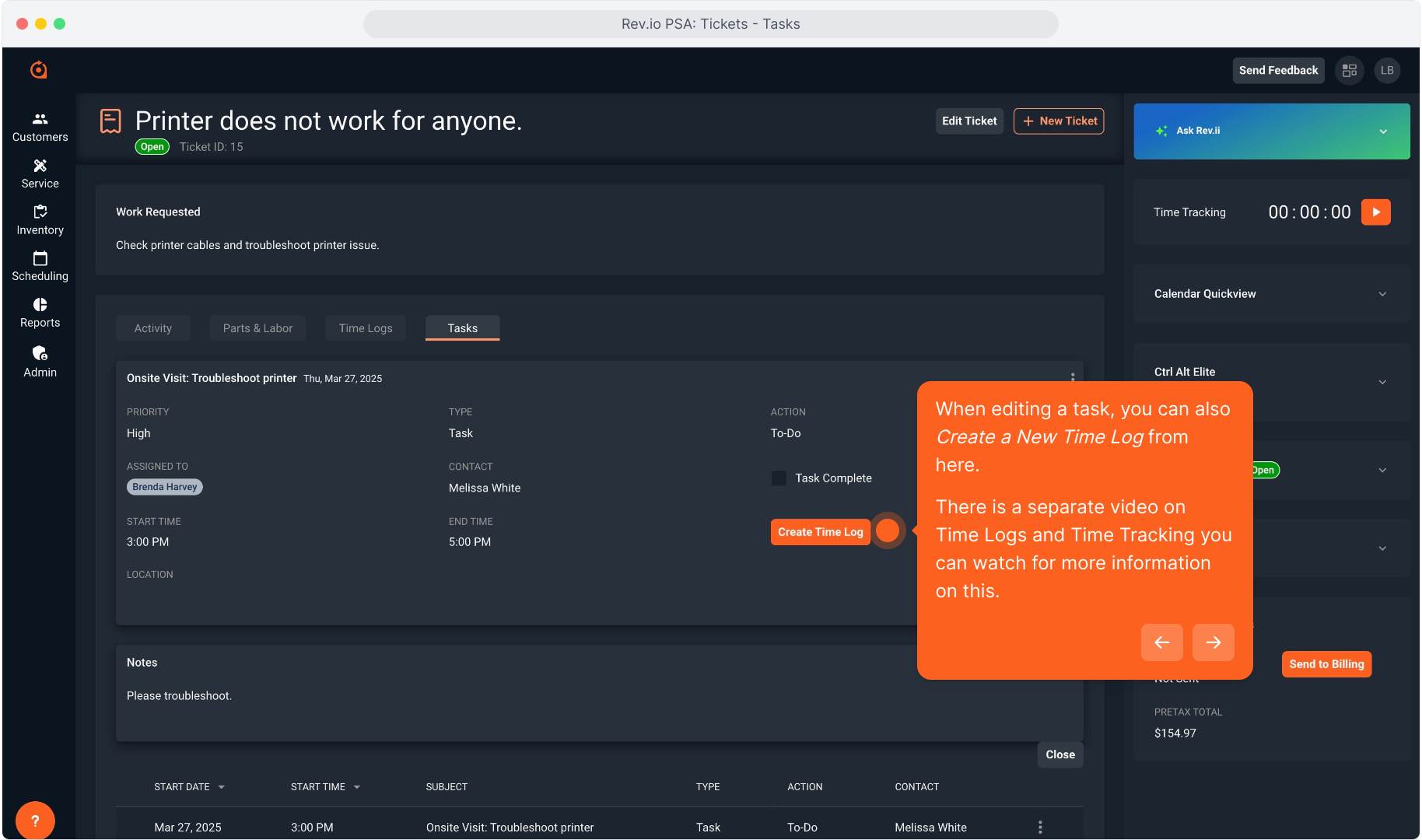Open the dashboard layout icon beside Send Feedback
The height and width of the screenshot is (840, 1422).
coord(1350,71)
